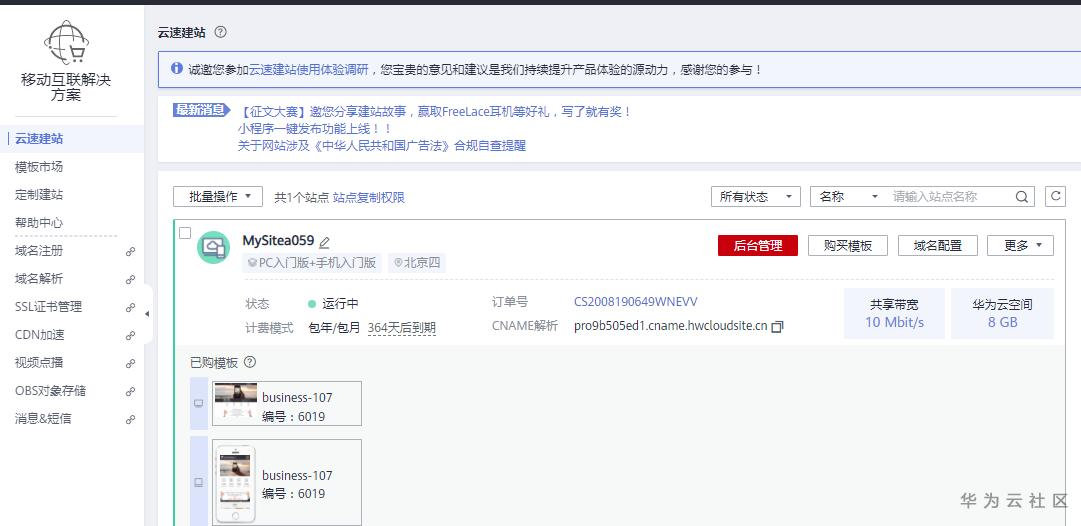
Task: Click the external link icon next to 域名解析
Action: coord(130,279)
